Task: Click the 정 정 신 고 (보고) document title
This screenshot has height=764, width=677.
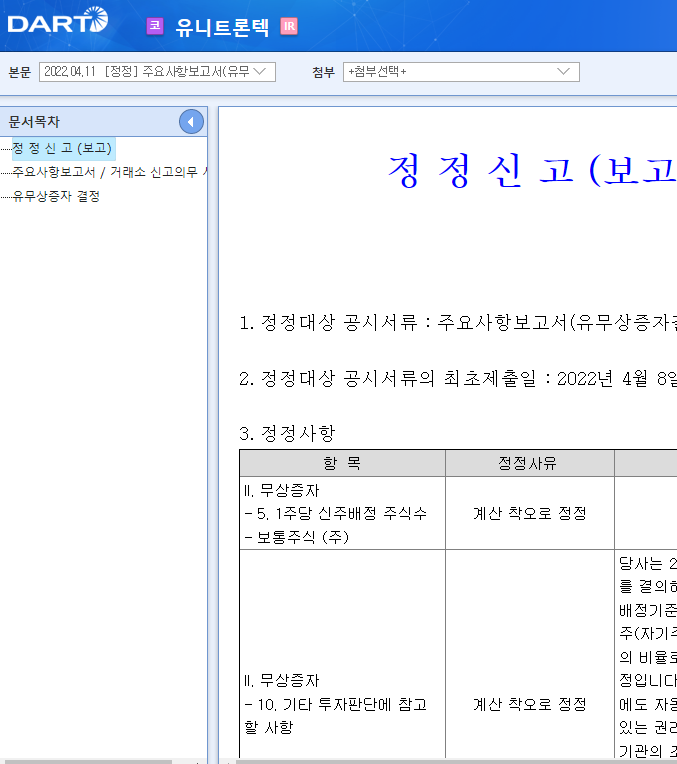Action: (x=532, y=170)
